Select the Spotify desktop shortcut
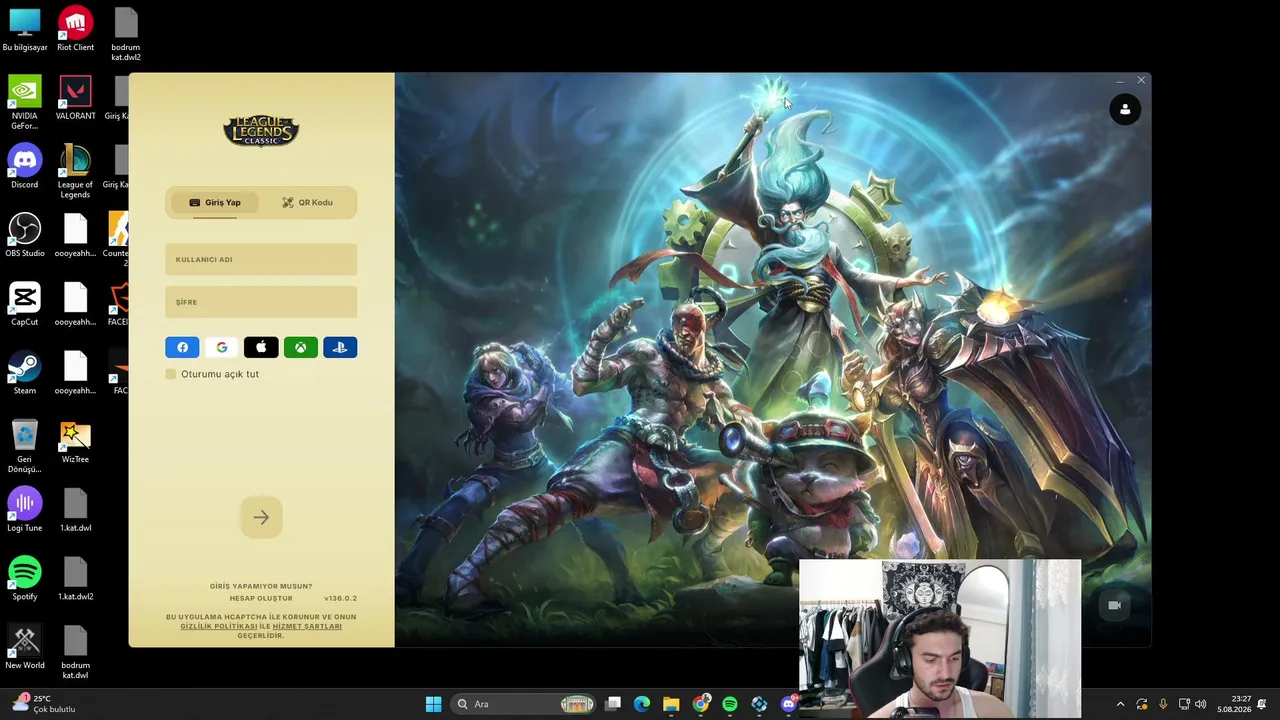1280x720 pixels. tap(25, 579)
